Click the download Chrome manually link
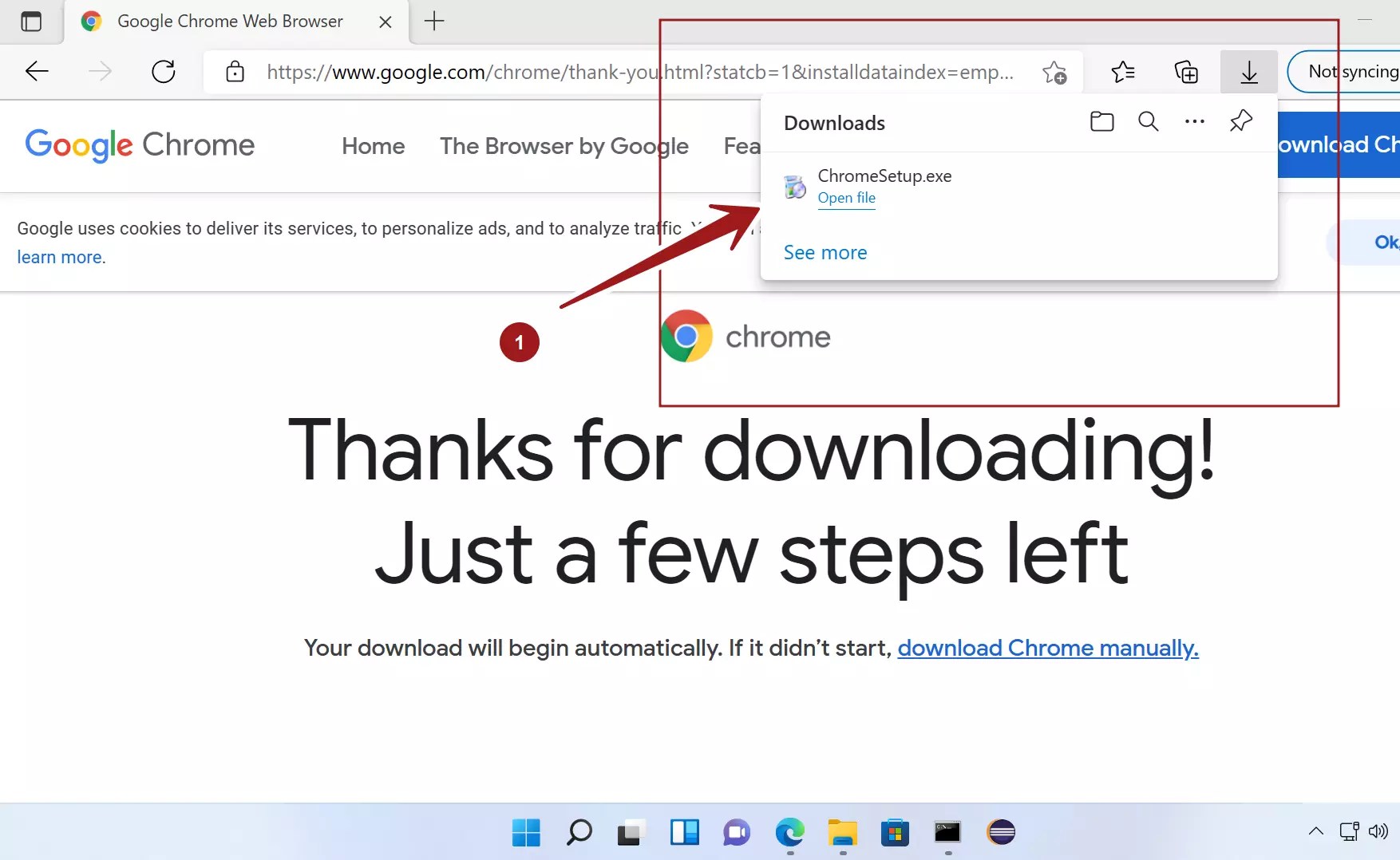The width and height of the screenshot is (1400, 860). click(x=1048, y=648)
